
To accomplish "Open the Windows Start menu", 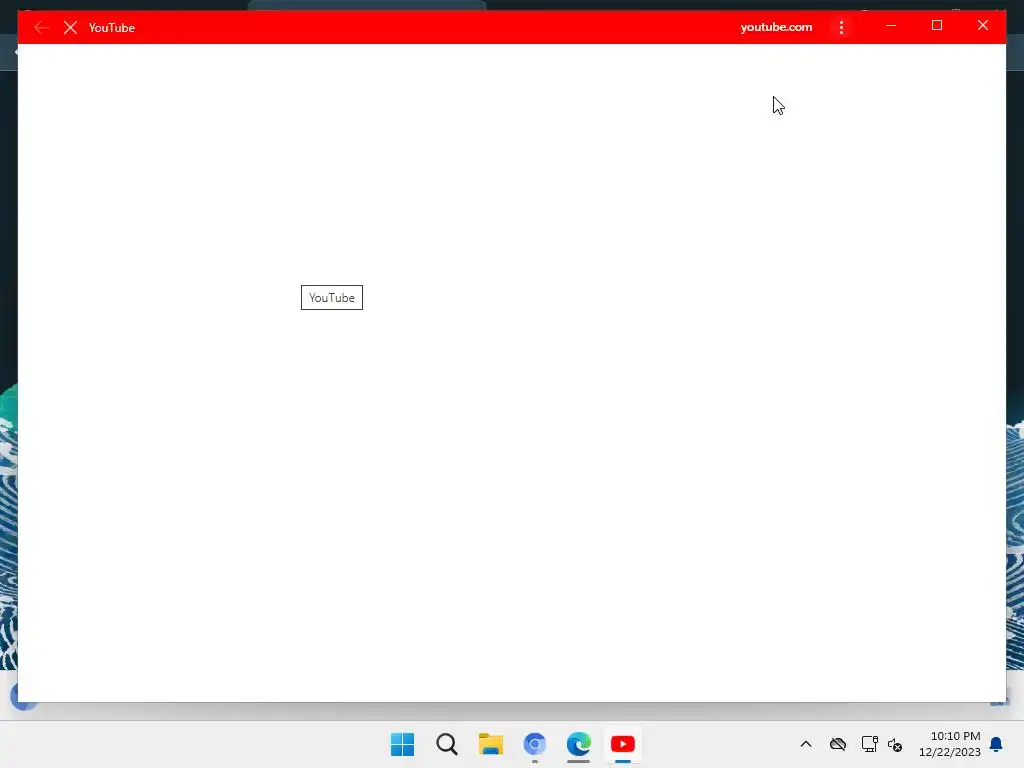I will coord(402,744).
